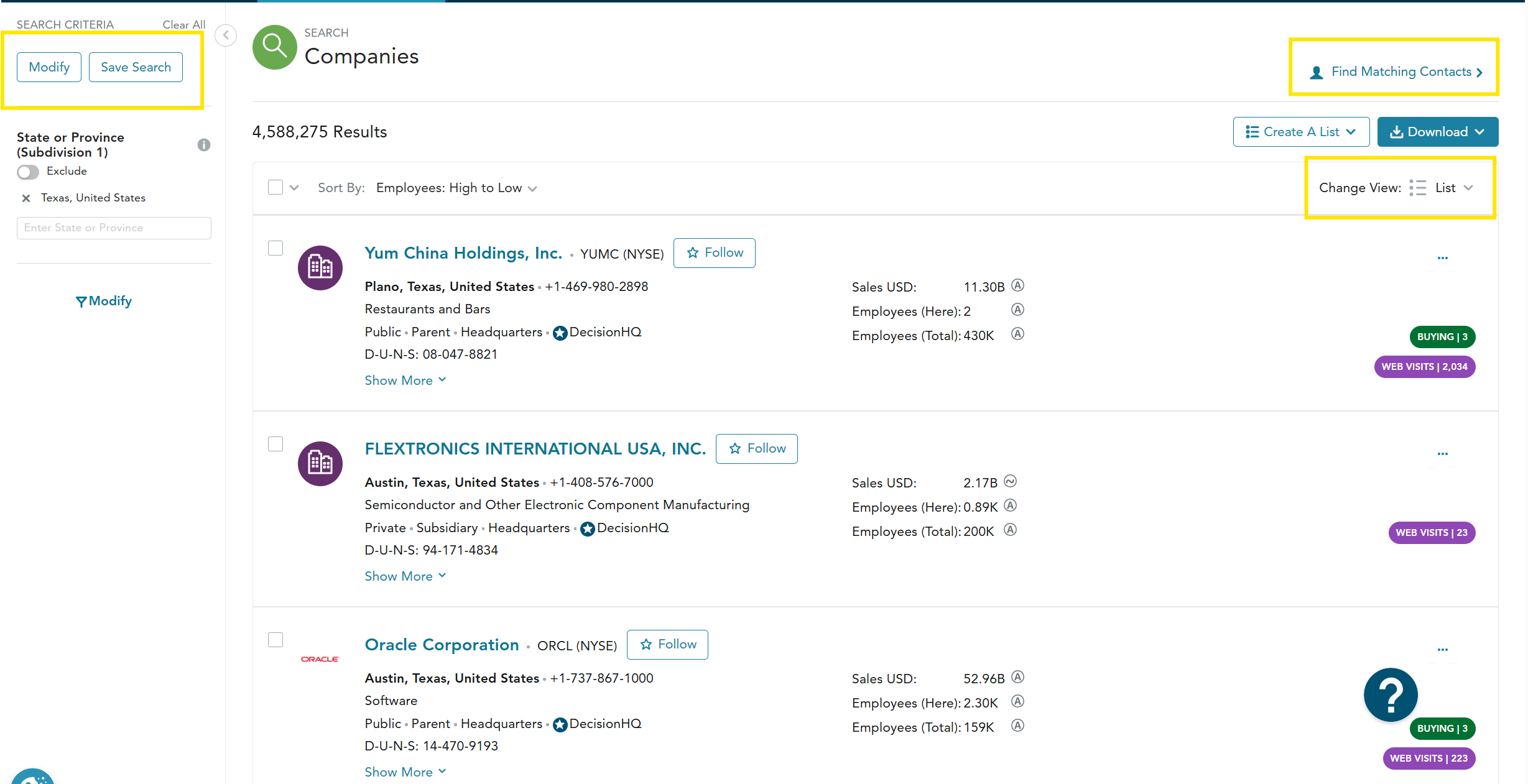Click the BUYING | 3 badge for Yum China
Image resolution: width=1528 pixels, height=784 pixels.
pyautogui.click(x=1442, y=337)
